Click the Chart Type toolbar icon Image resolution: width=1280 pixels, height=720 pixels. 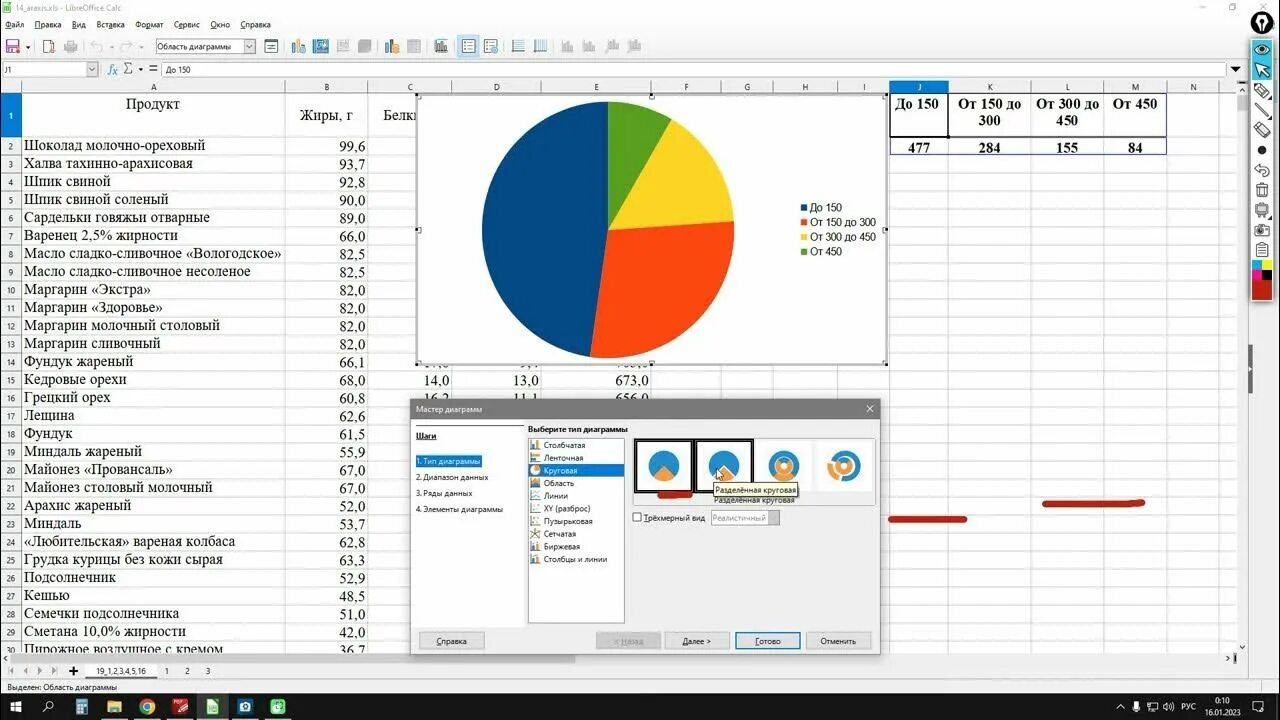[x=298, y=46]
